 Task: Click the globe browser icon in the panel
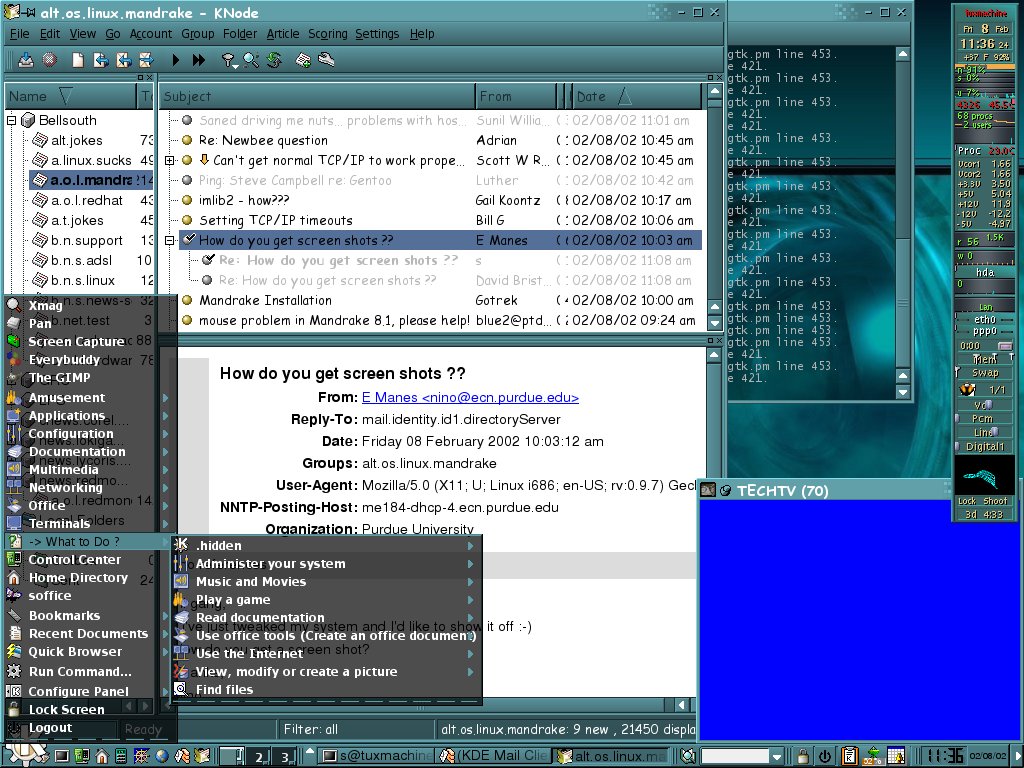pos(161,756)
